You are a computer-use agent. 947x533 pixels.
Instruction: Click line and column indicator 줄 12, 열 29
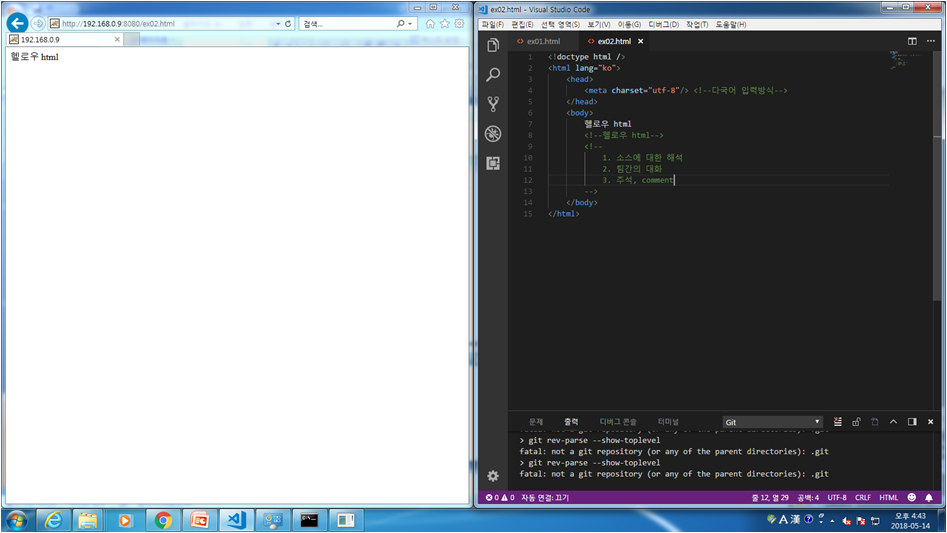click(x=770, y=497)
